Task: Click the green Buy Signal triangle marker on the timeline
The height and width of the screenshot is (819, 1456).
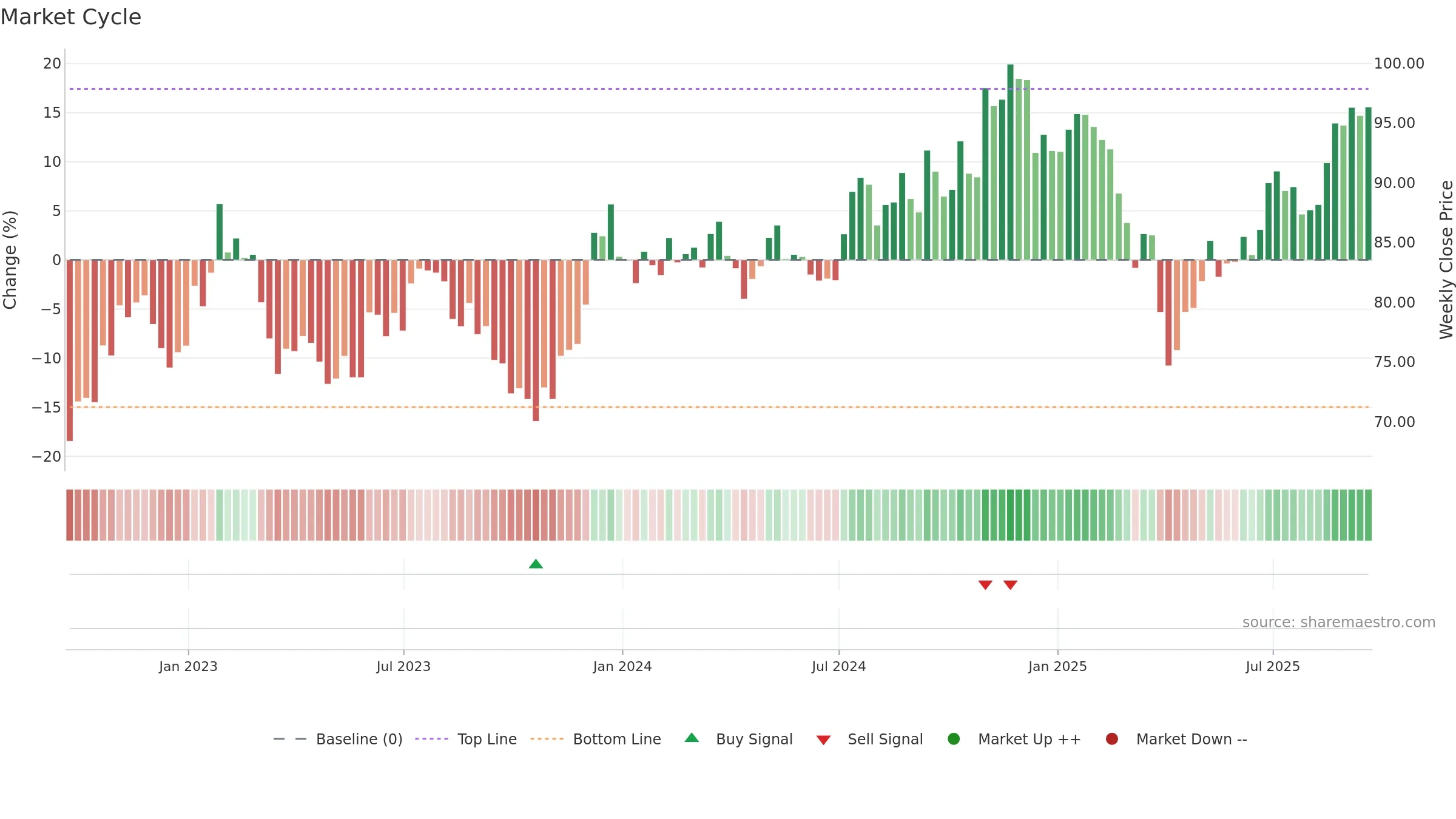Action: point(536,564)
